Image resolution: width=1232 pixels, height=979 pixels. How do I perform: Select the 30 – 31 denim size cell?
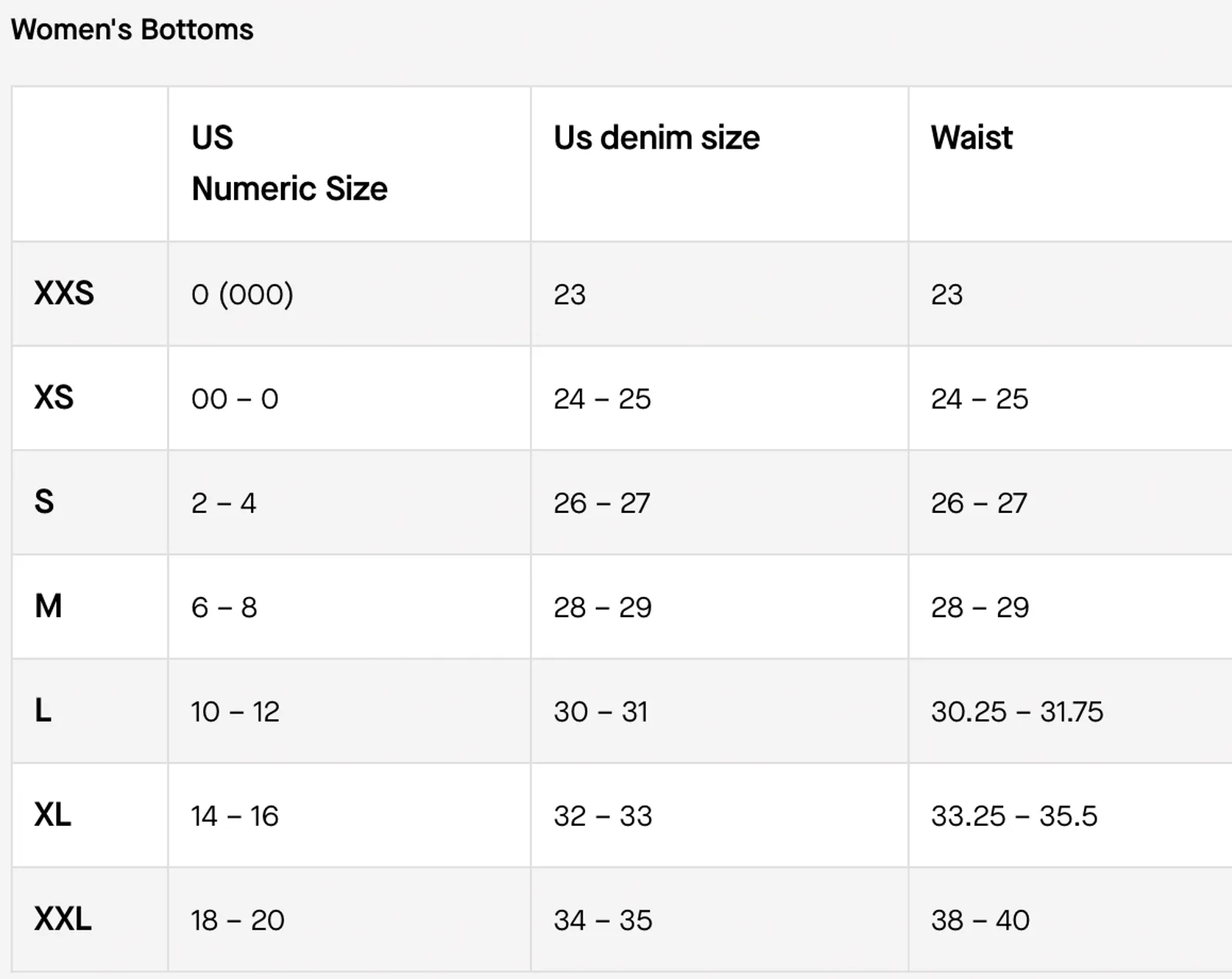[601, 711]
